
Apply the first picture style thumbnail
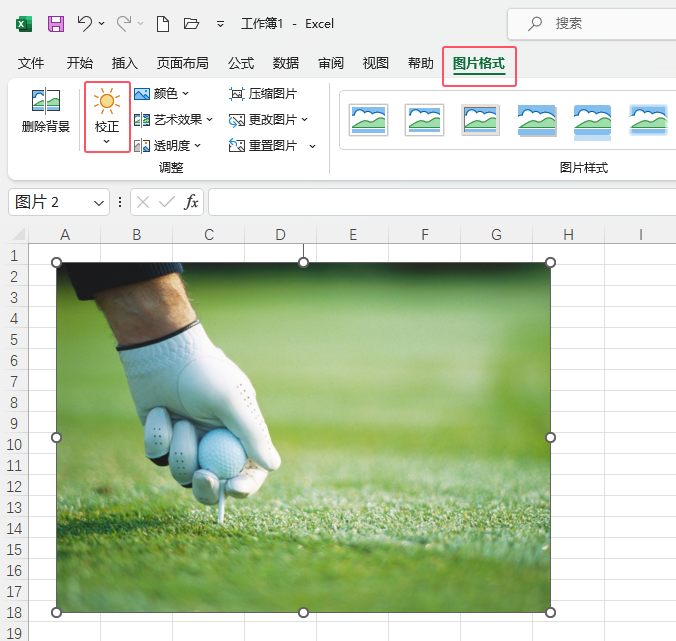click(x=368, y=120)
